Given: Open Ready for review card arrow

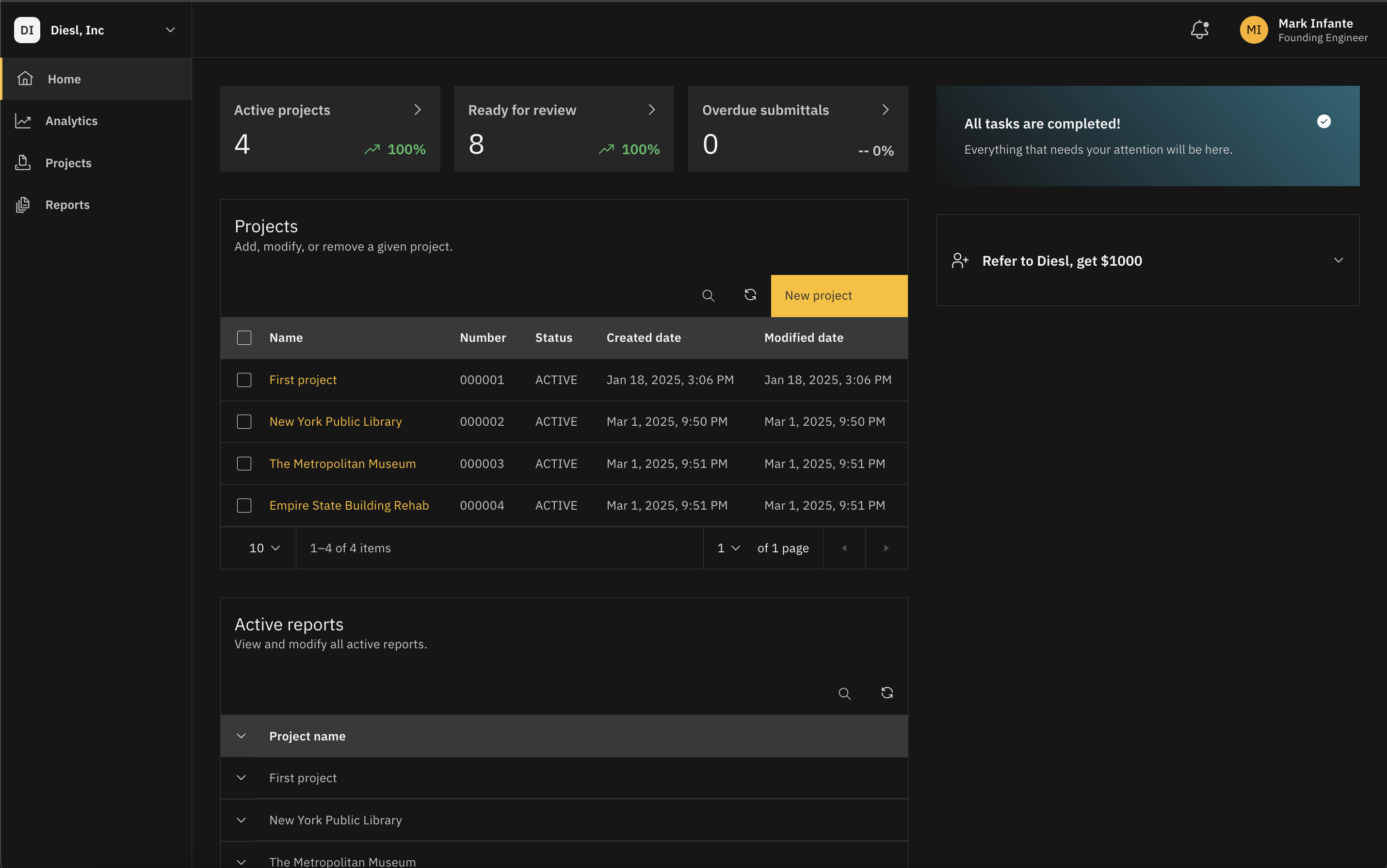Looking at the screenshot, I should pyautogui.click(x=652, y=110).
